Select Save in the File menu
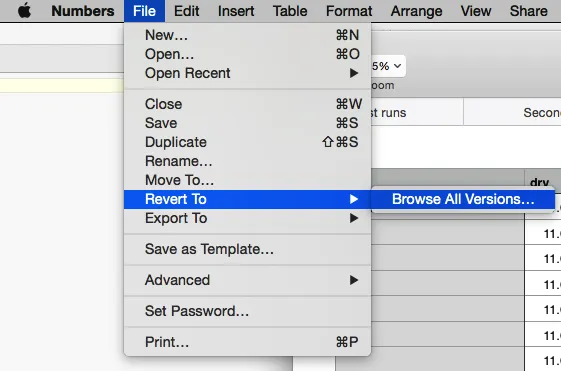The width and height of the screenshot is (561, 371). pyautogui.click(x=247, y=123)
